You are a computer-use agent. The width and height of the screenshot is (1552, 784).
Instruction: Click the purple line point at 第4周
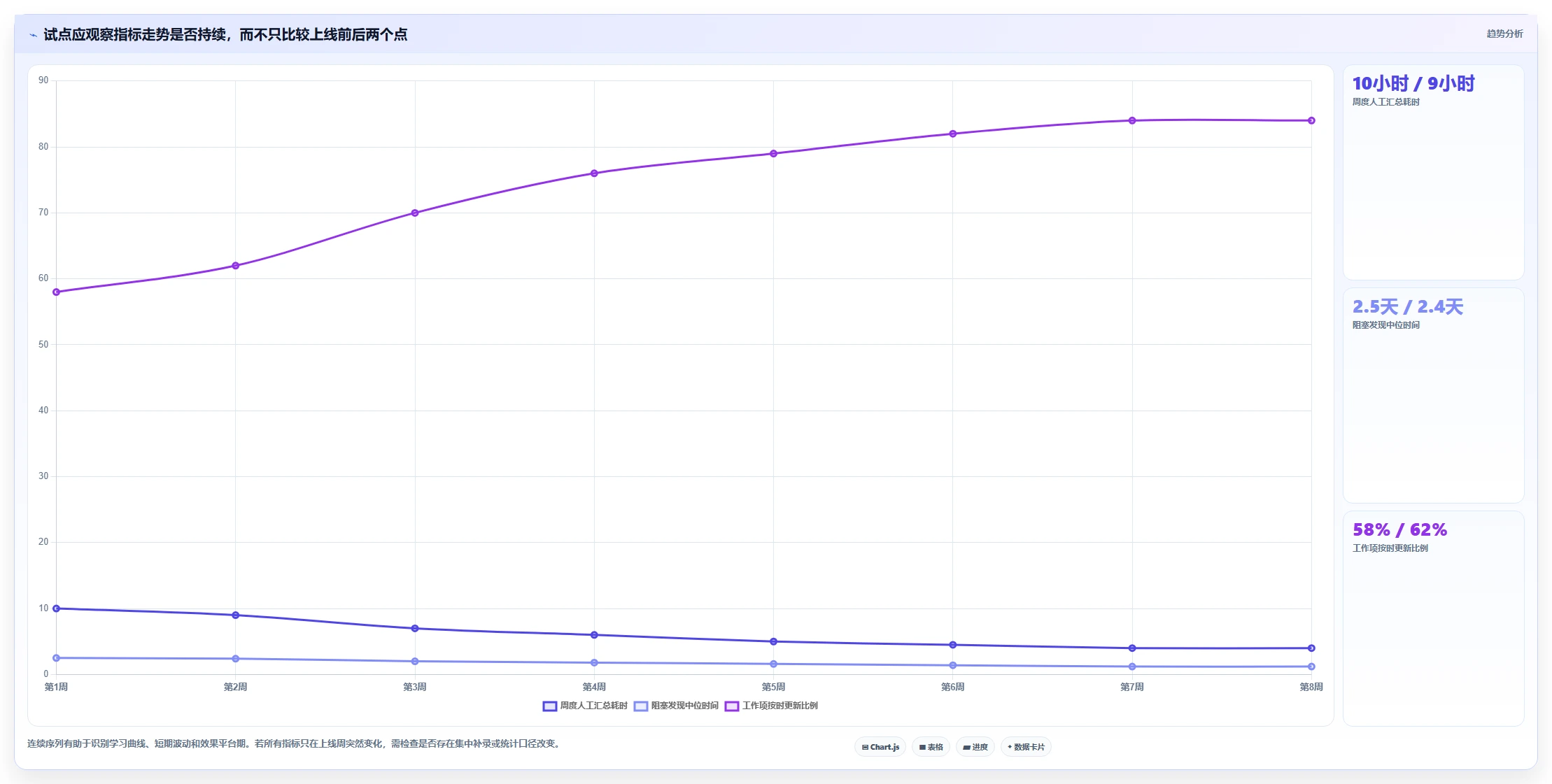[594, 173]
